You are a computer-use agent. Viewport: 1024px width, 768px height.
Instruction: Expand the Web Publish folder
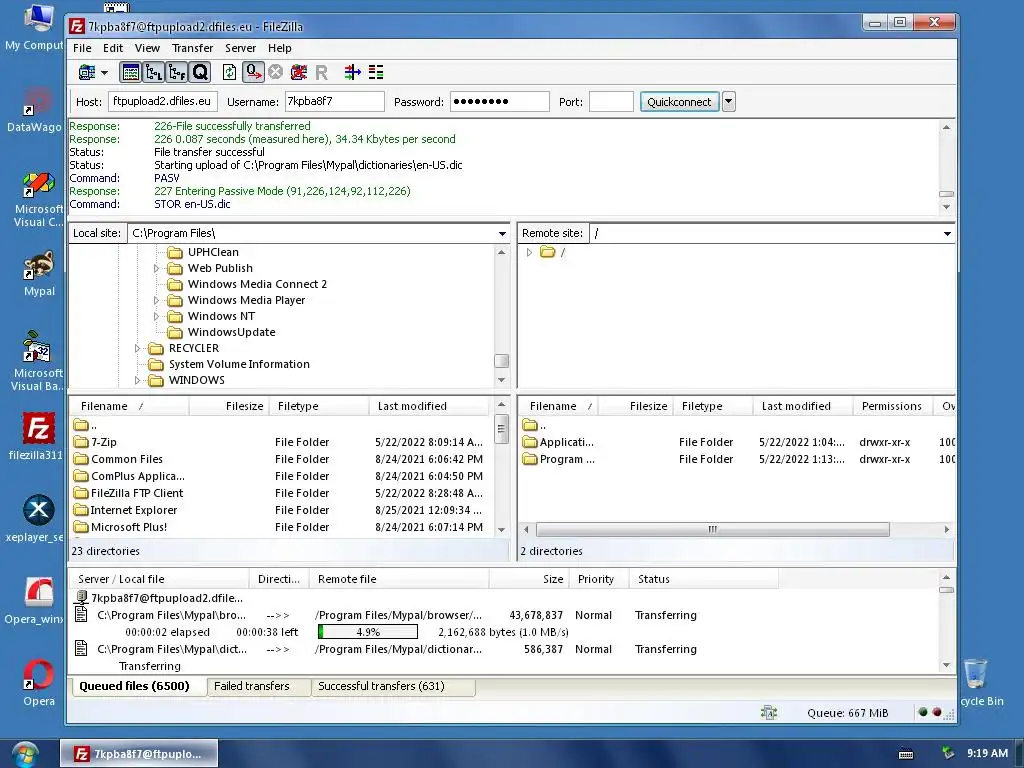(x=156, y=268)
